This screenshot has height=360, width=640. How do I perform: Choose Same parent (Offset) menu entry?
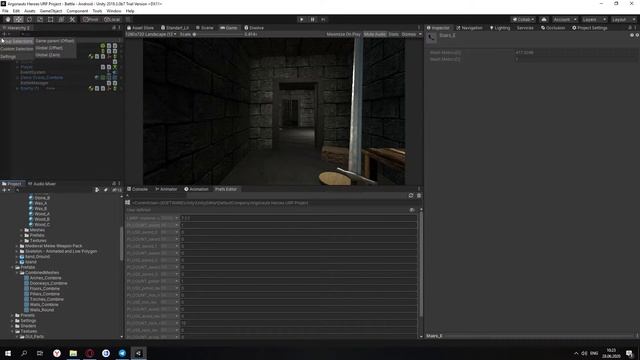[x=55, y=41]
